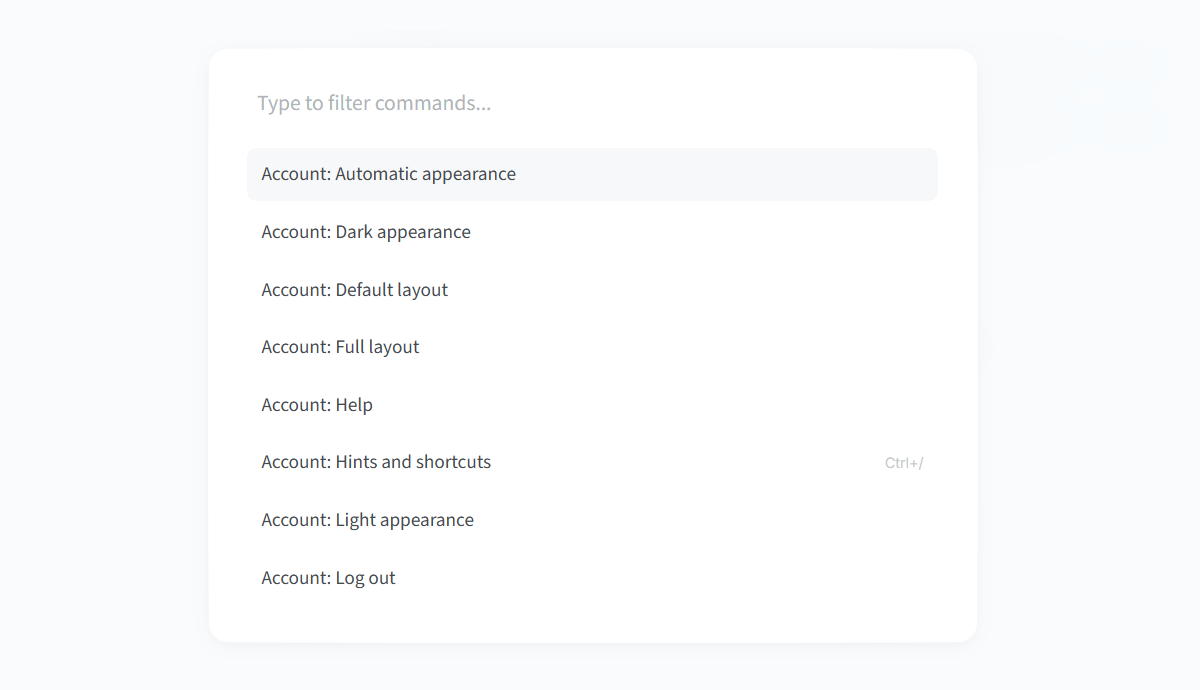Choose Account: Dark appearance entry
The width and height of the screenshot is (1200, 690).
tap(592, 232)
